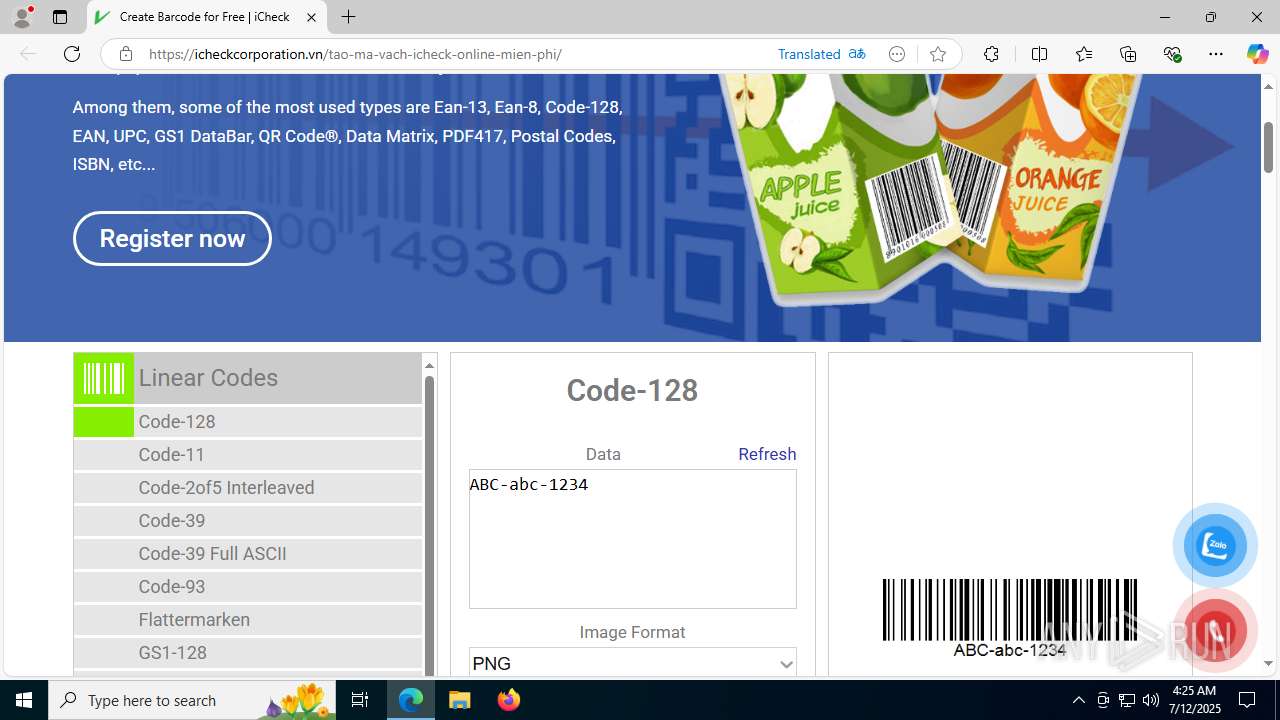The height and width of the screenshot is (720, 1280).
Task: Select GS1-128 barcode type
Action: click(248, 653)
